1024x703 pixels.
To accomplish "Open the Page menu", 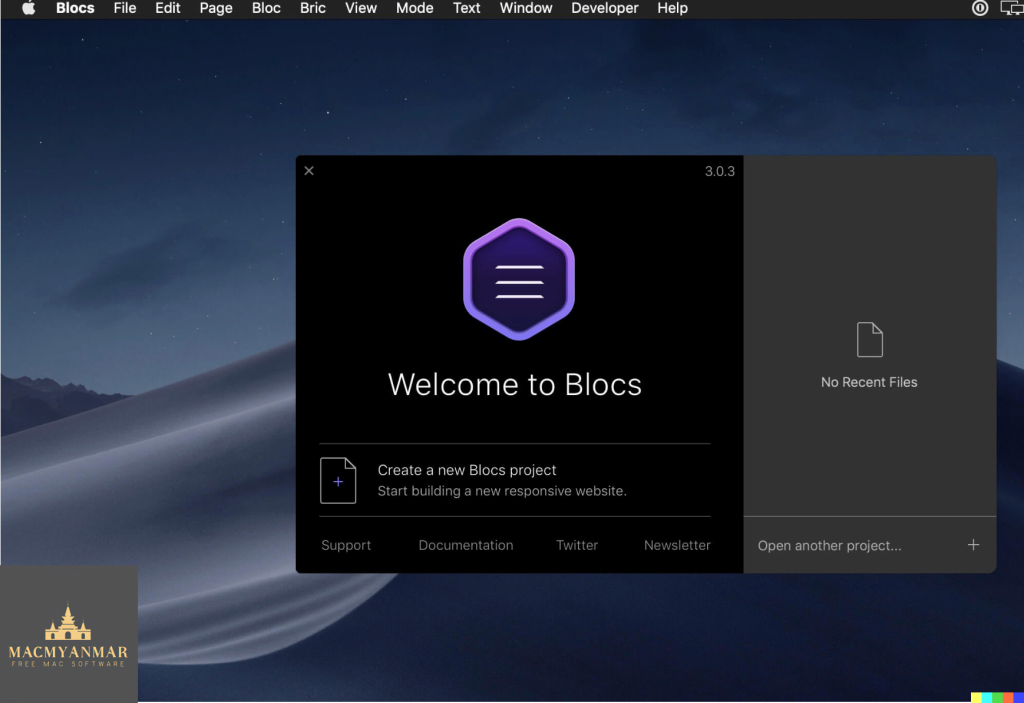I will [x=216, y=8].
